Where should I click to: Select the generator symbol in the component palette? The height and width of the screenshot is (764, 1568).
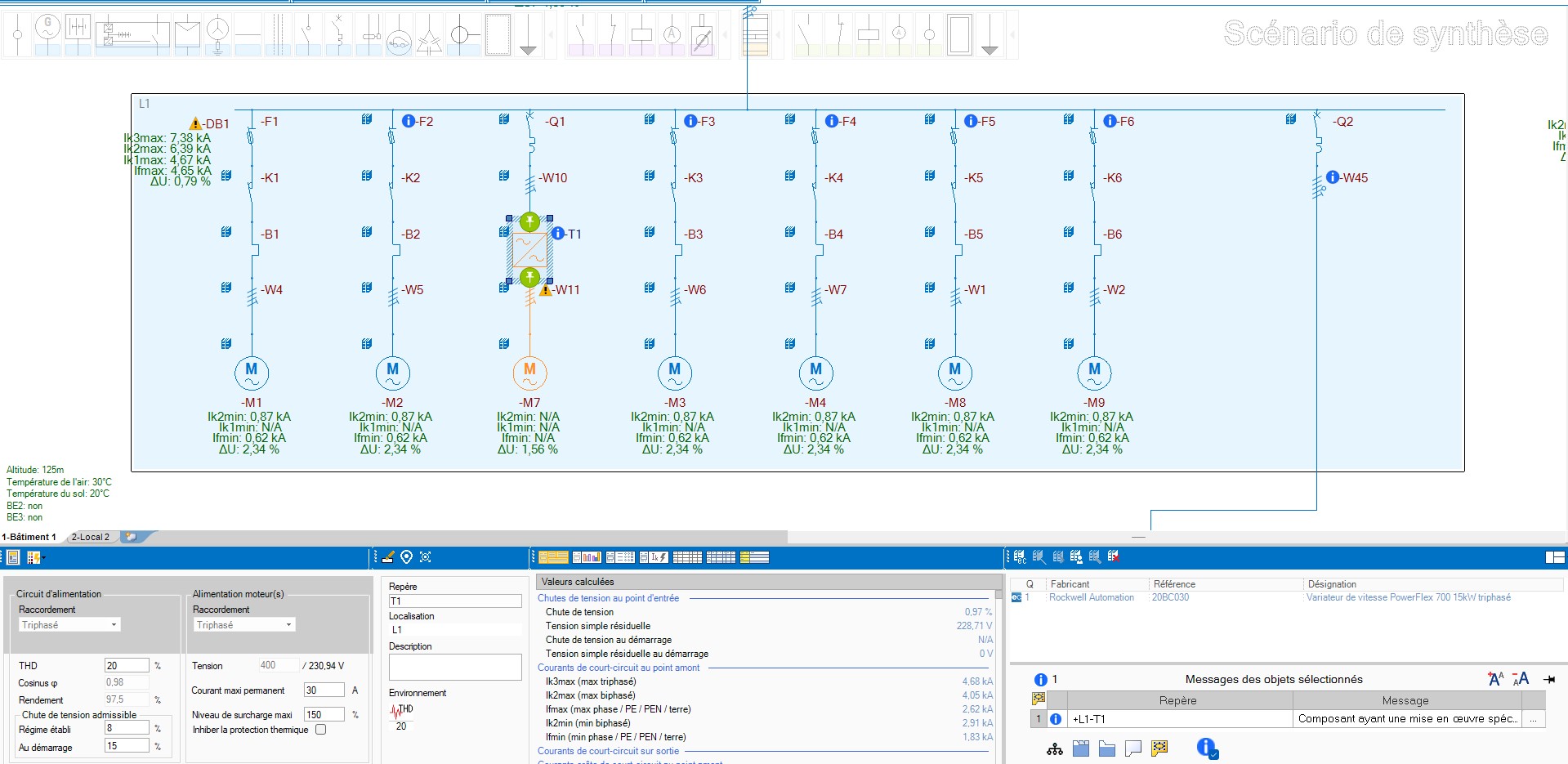47,34
